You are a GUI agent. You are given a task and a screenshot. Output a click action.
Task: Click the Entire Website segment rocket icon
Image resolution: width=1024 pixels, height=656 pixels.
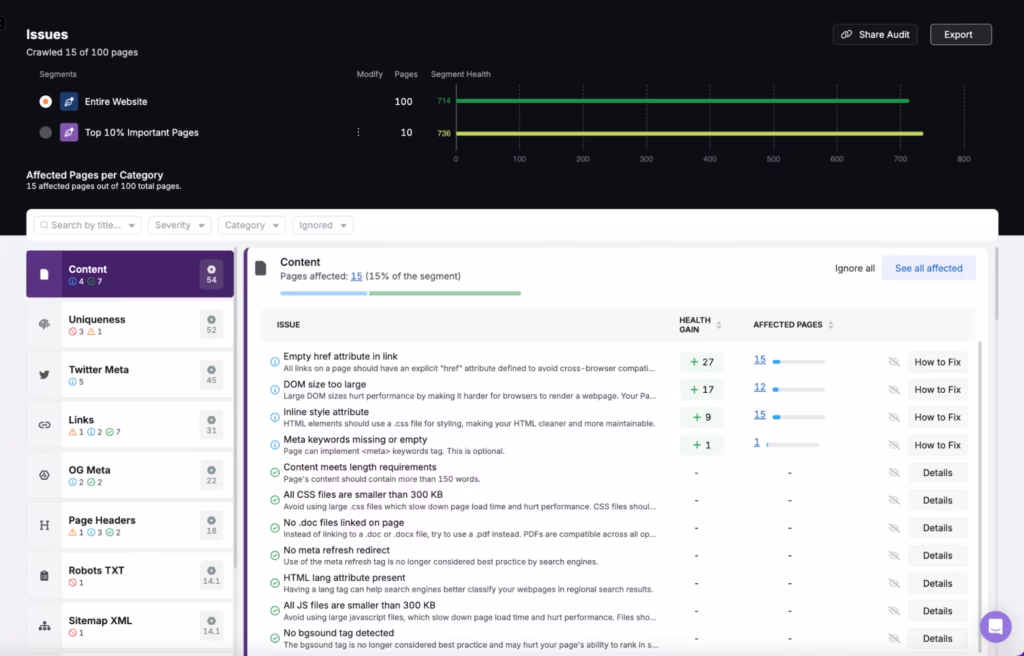click(69, 102)
